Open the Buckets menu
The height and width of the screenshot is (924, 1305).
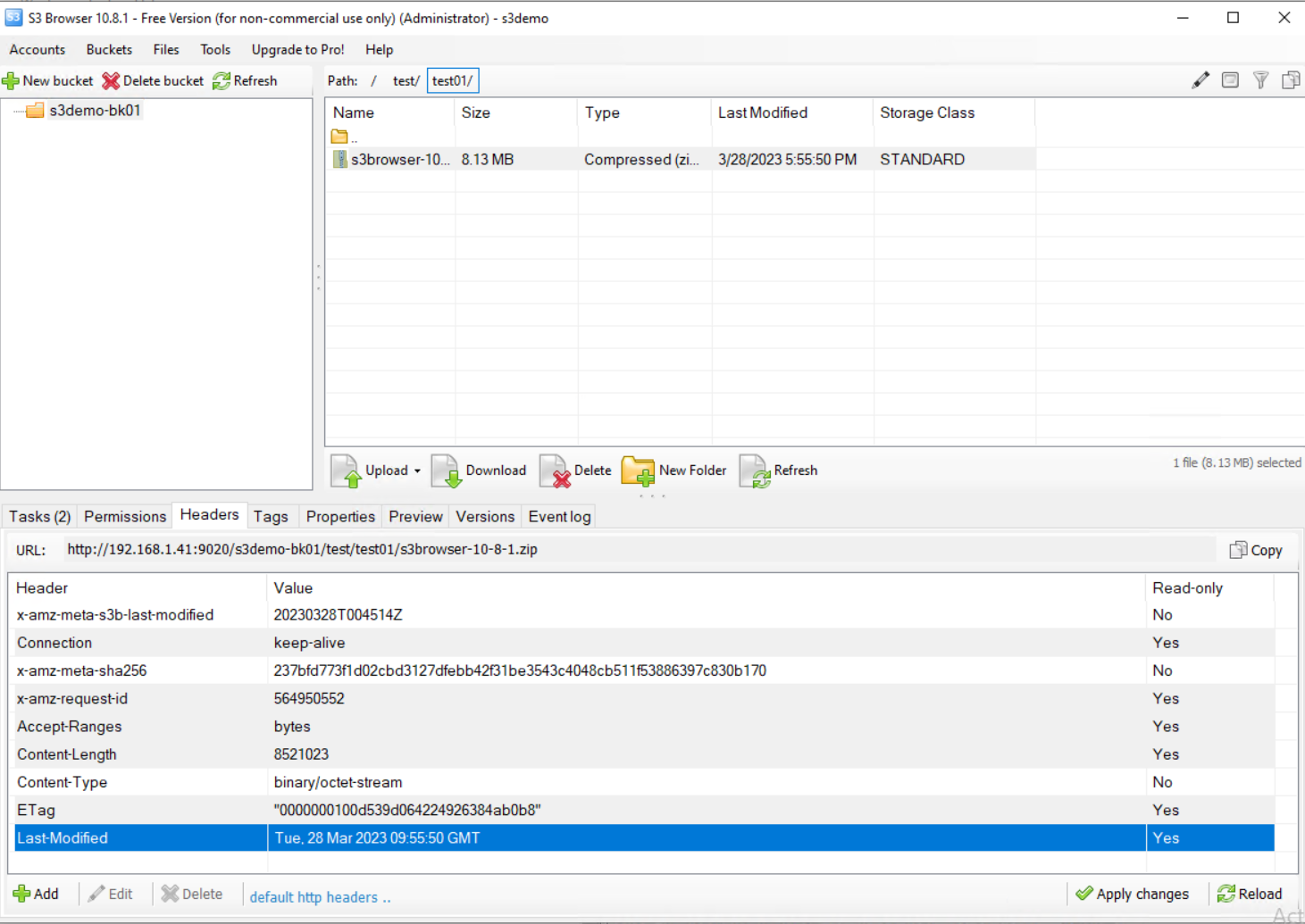108,49
